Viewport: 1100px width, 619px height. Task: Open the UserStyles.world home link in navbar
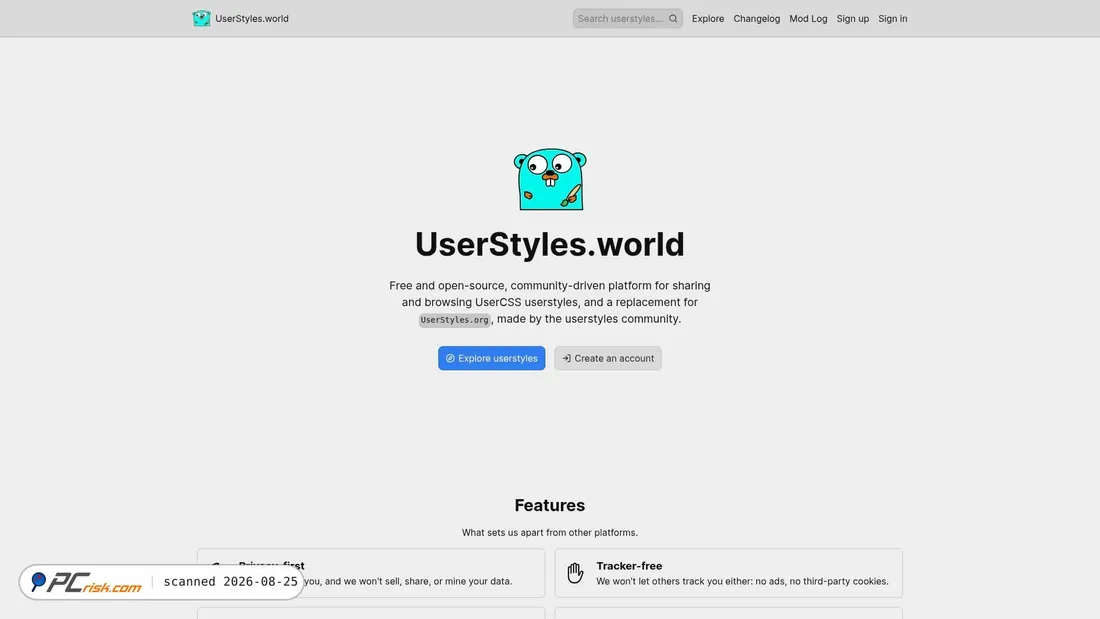(x=241, y=18)
